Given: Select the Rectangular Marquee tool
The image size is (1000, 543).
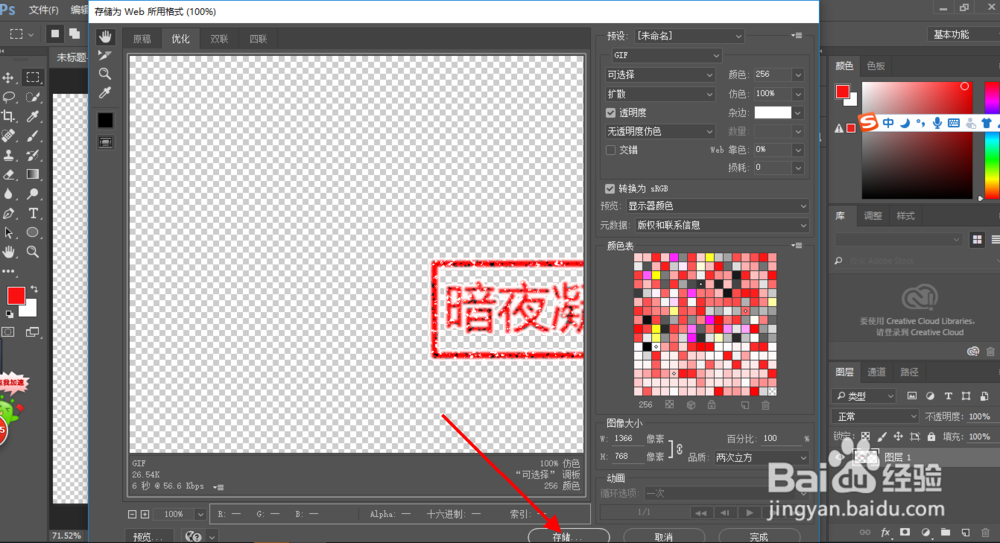Looking at the screenshot, I should point(33,78).
